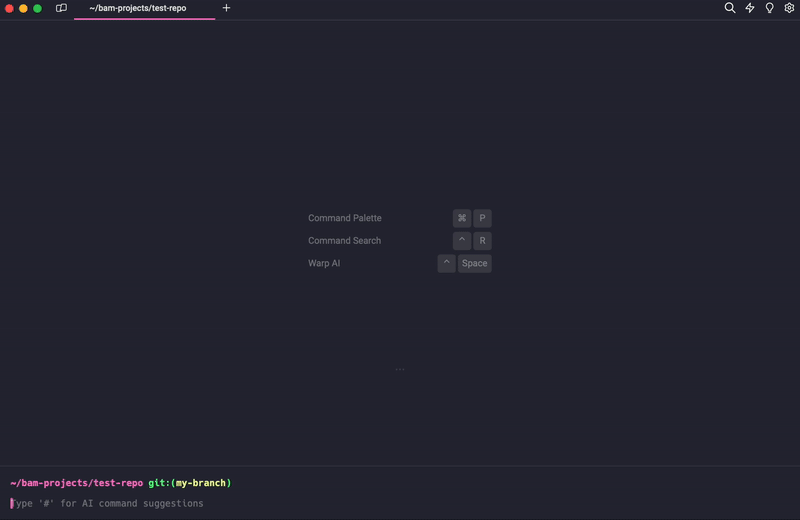Focus the command input field
The height and width of the screenshot is (520, 800).
tap(400, 503)
